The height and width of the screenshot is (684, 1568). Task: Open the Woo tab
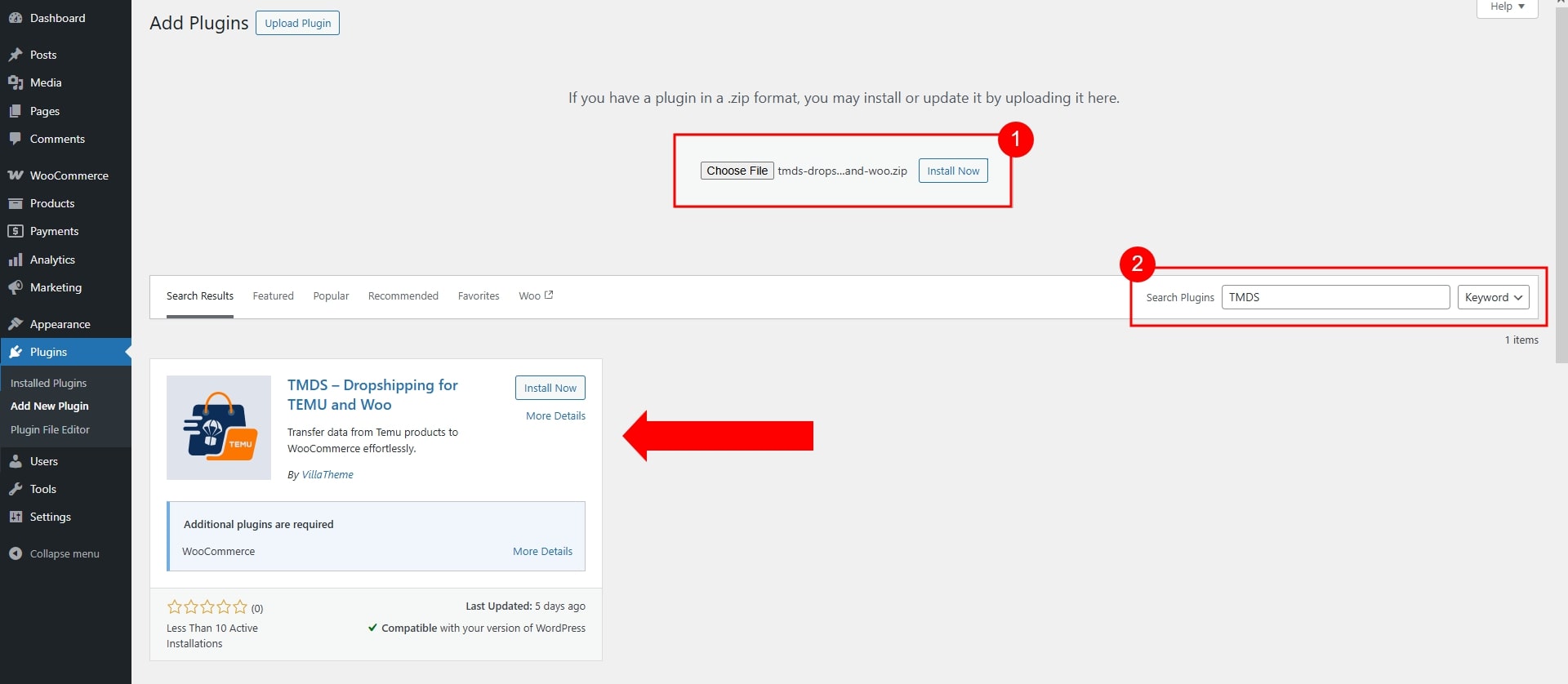point(536,295)
